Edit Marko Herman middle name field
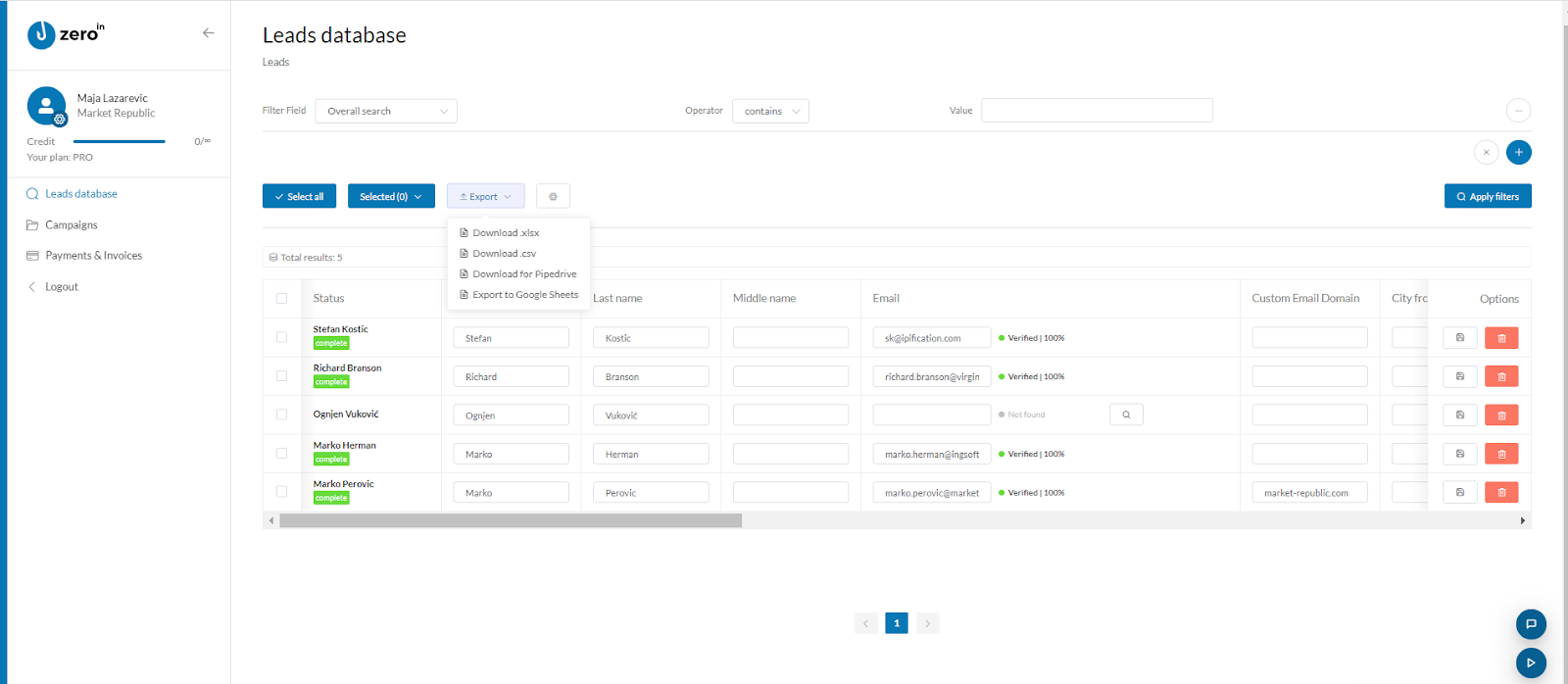1568x684 pixels. pyautogui.click(x=791, y=454)
